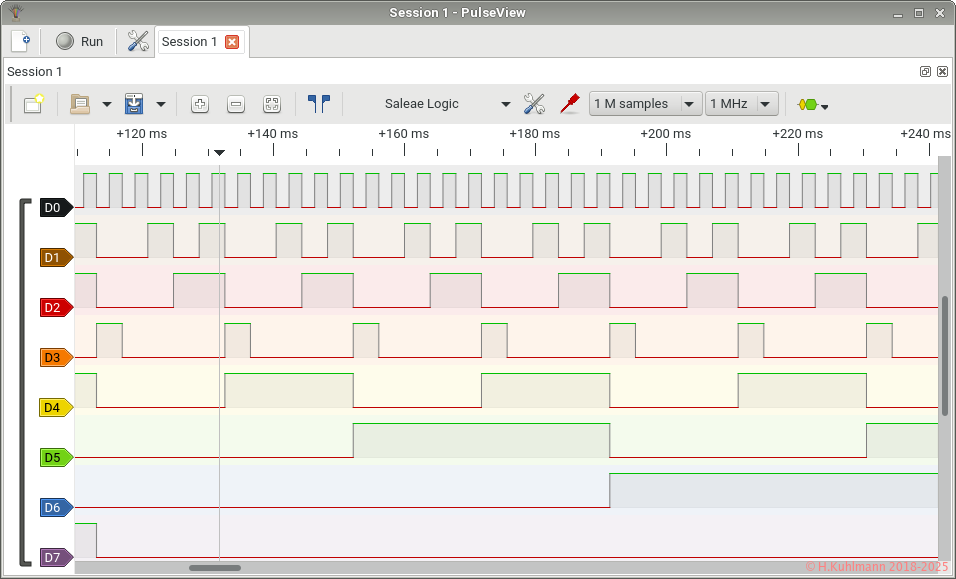Click the zoom in icon

pos(200,104)
